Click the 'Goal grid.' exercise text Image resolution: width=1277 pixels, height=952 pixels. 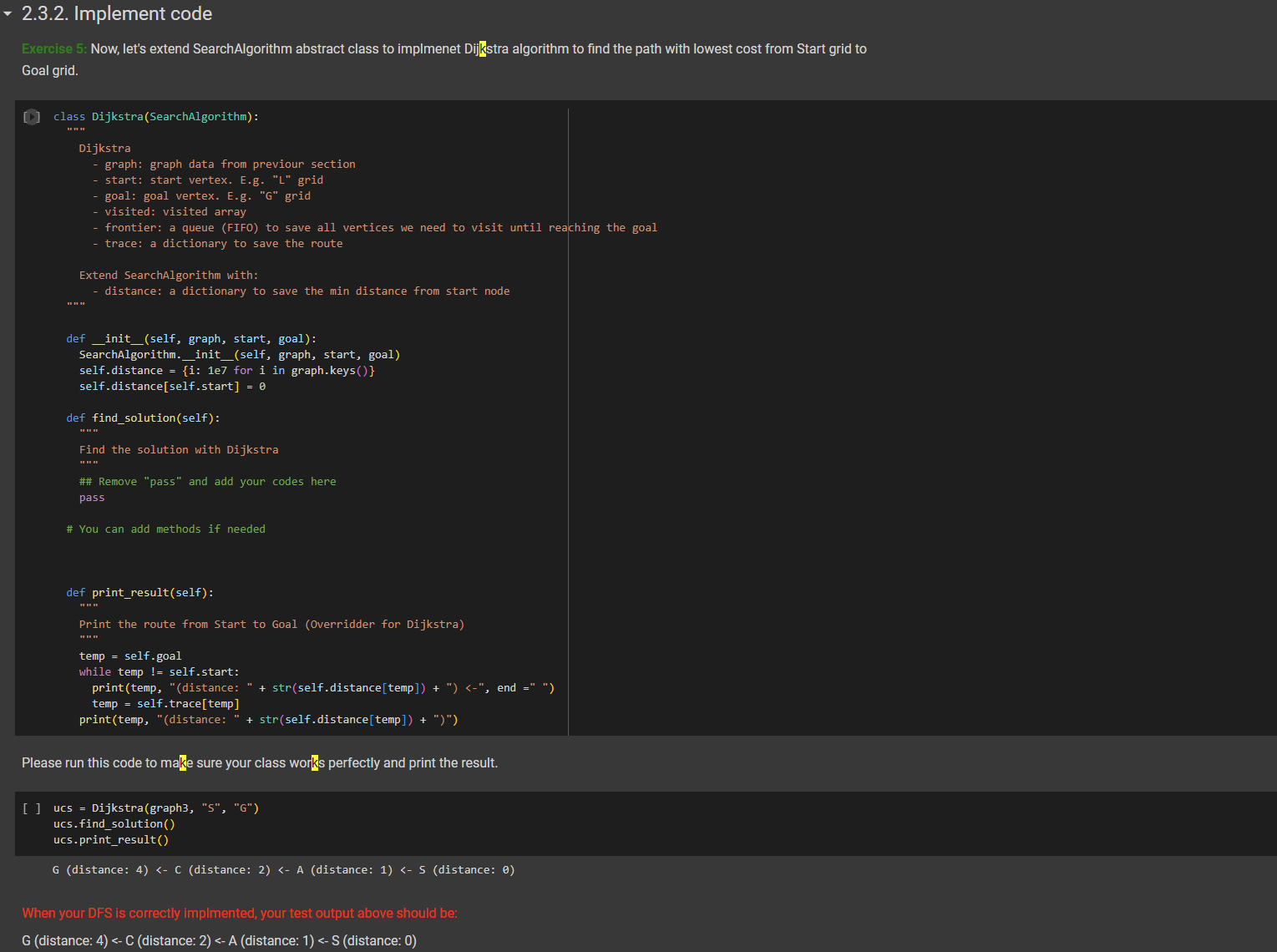point(49,70)
